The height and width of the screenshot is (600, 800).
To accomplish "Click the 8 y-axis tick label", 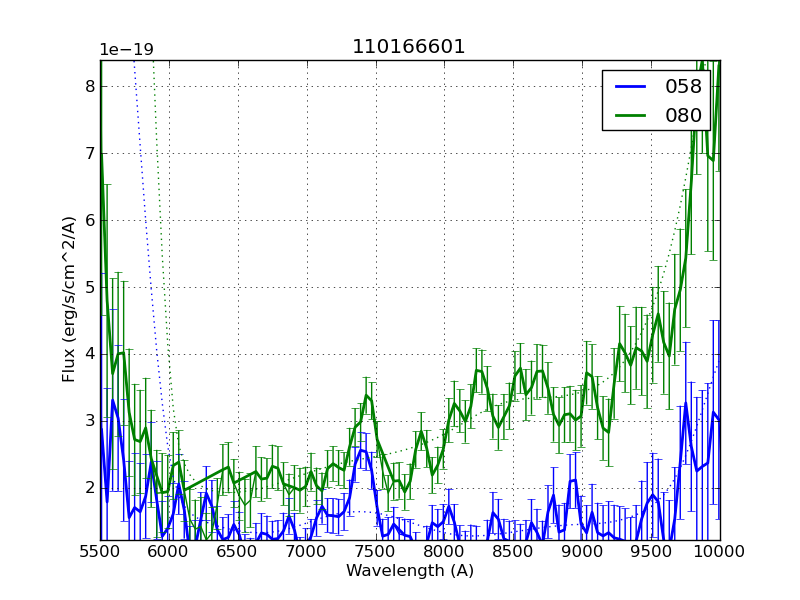I will tap(90, 87).
